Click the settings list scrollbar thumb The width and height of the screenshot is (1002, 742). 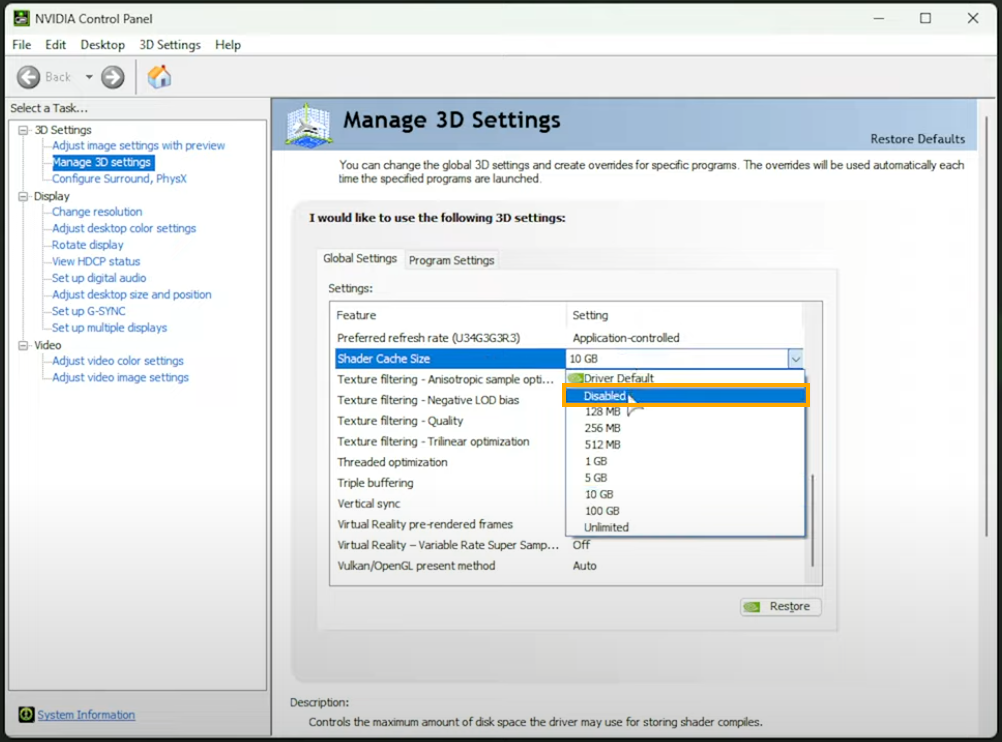(x=813, y=520)
